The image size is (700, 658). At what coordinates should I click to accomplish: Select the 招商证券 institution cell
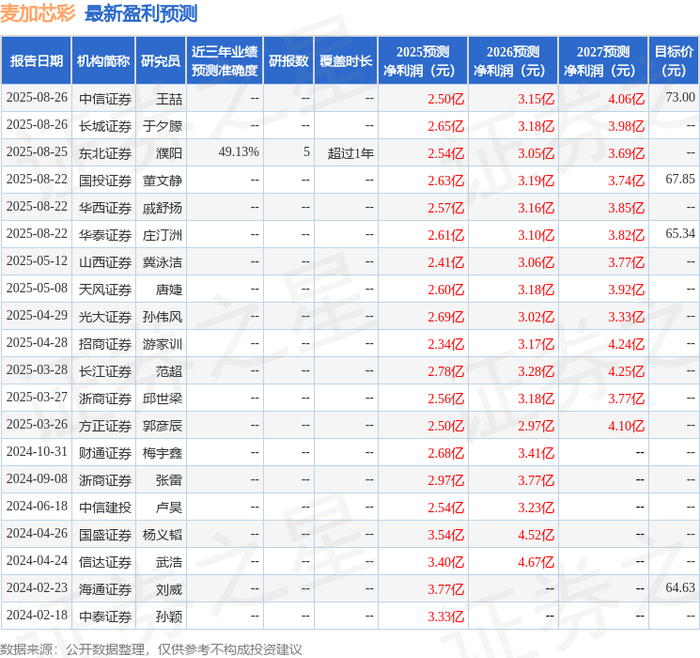105,344
